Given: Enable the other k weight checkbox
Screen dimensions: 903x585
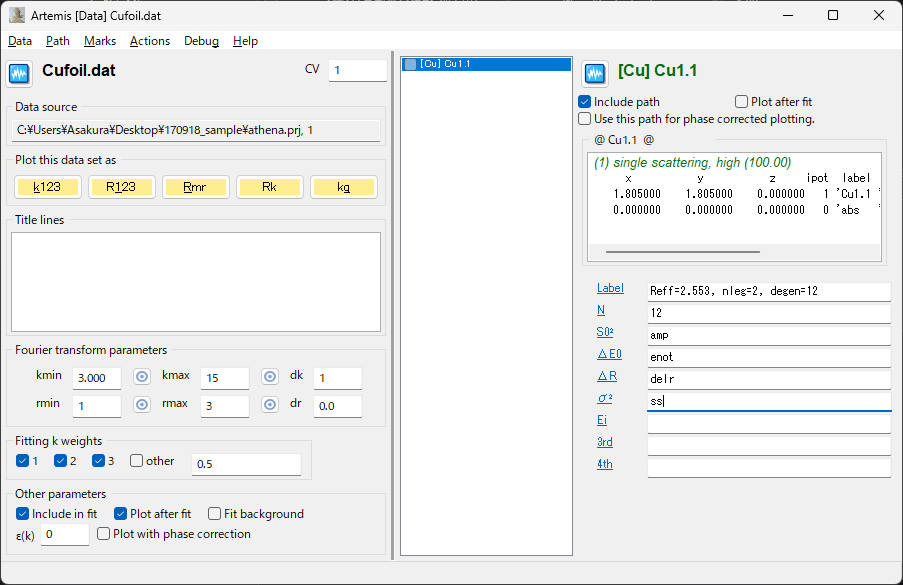Looking at the screenshot, I should pos(136,461).
